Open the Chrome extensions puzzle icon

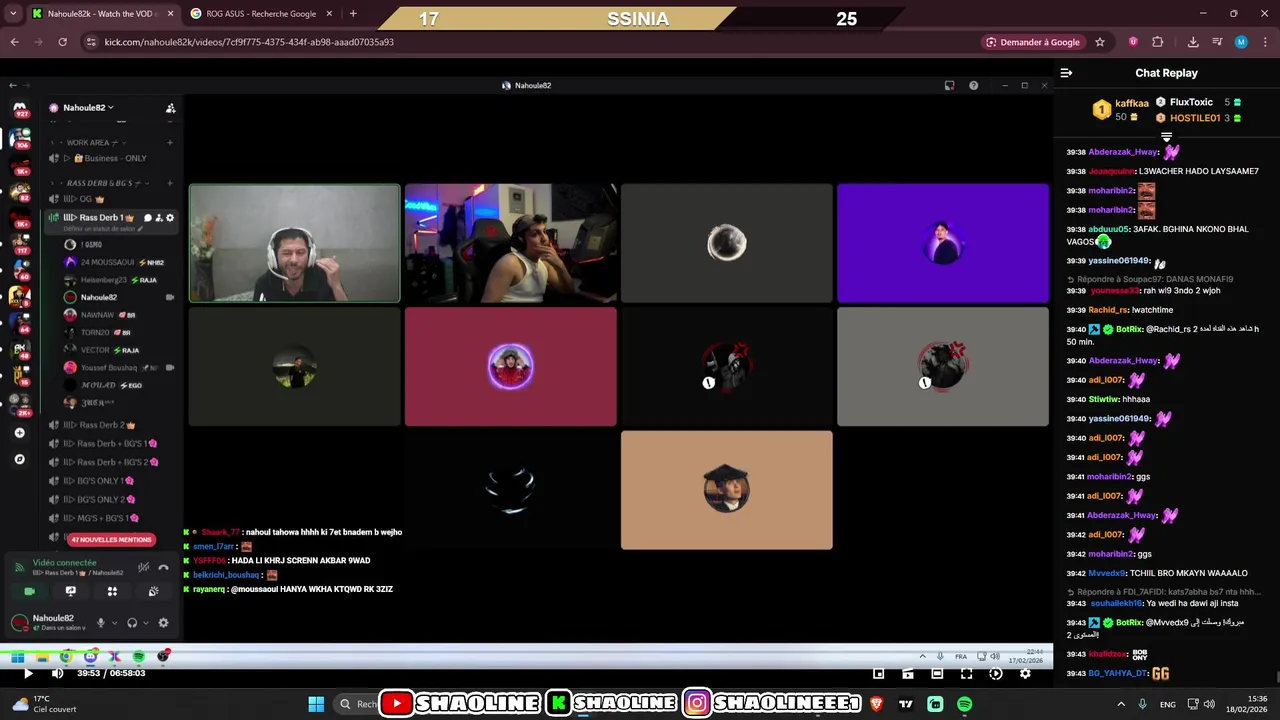click(1158, 42)
